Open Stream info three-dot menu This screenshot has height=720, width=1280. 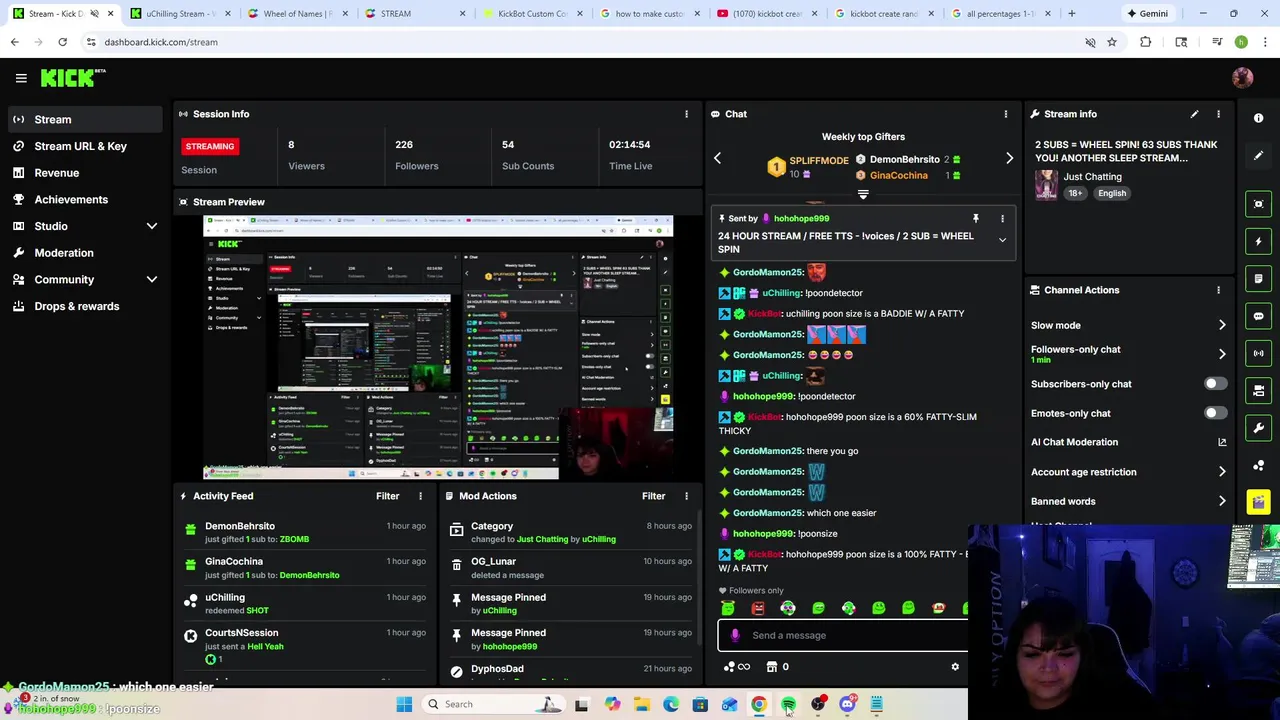click(1218, 114)
